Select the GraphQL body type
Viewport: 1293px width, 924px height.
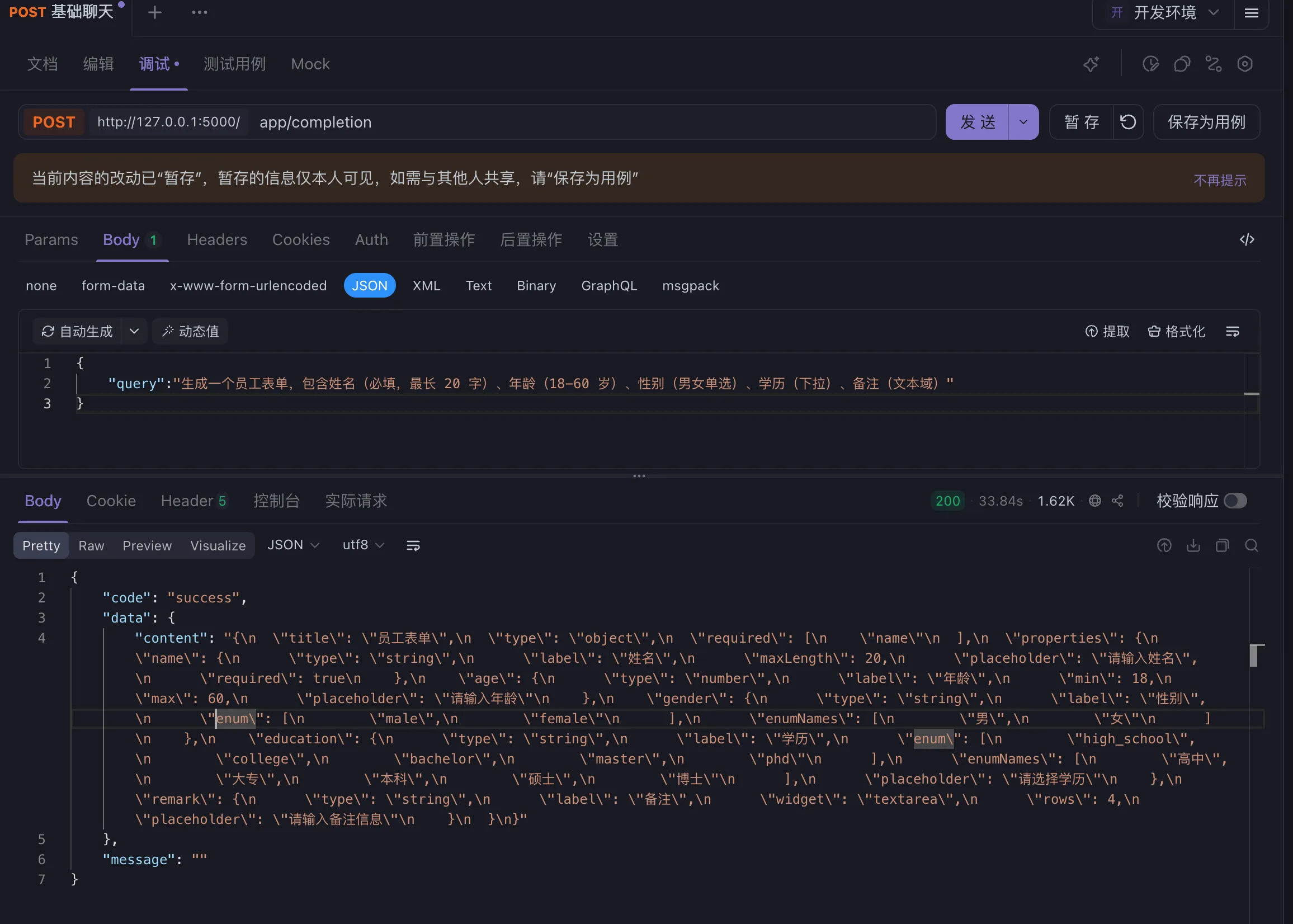[608, 286]
